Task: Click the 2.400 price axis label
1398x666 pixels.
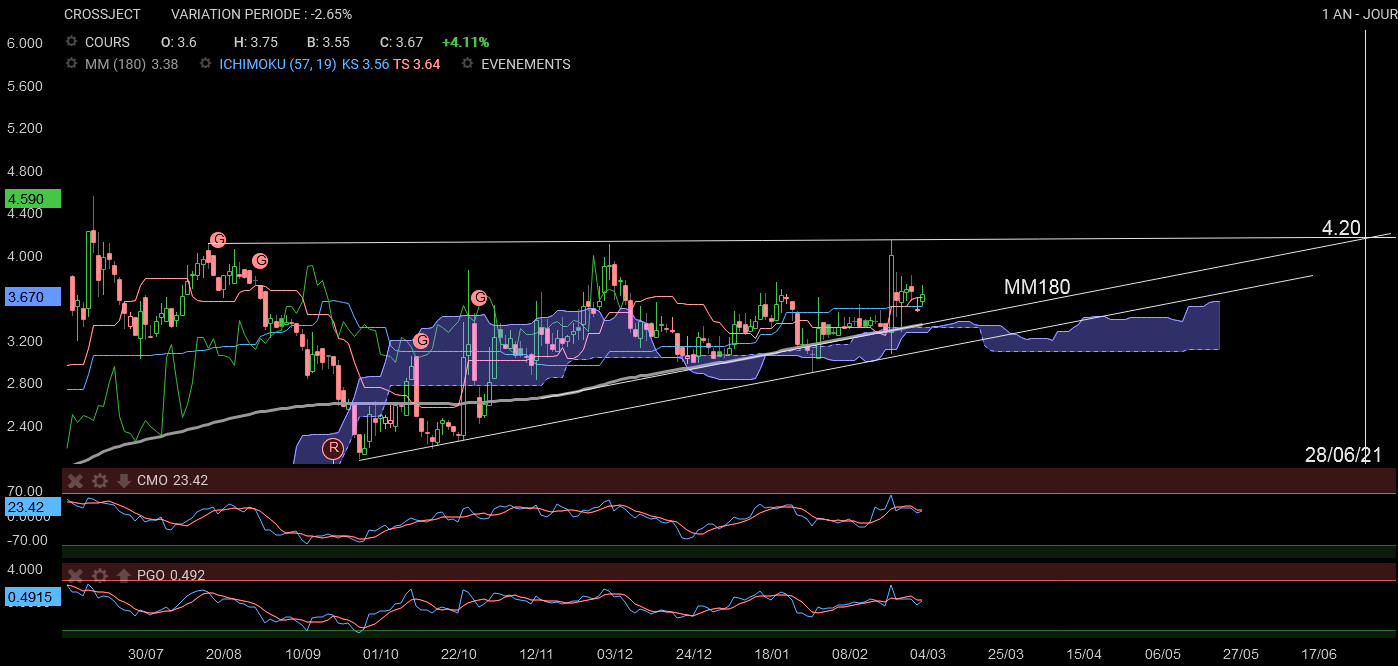Action: pos(25,426)
